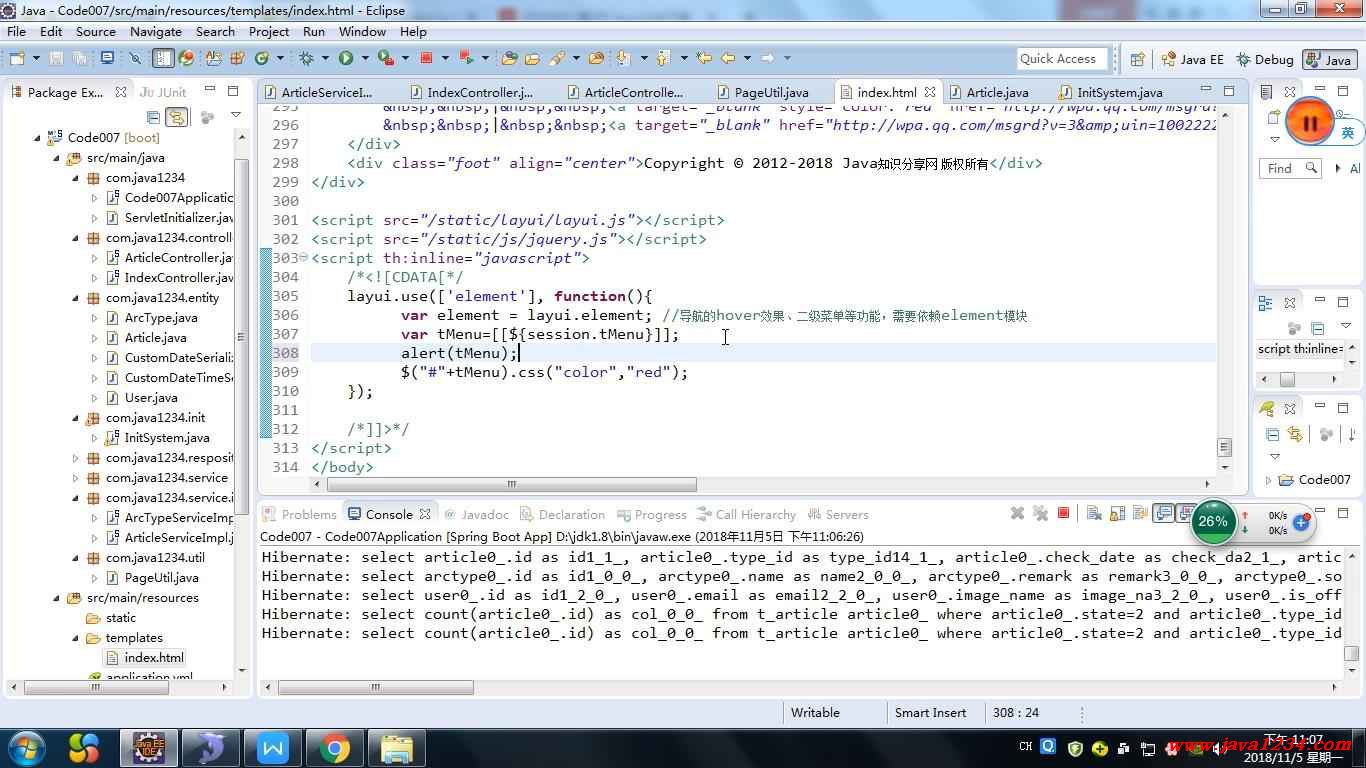
Task: Select PageUtil.java in Package Explorer
Action: tap(151, 578)
